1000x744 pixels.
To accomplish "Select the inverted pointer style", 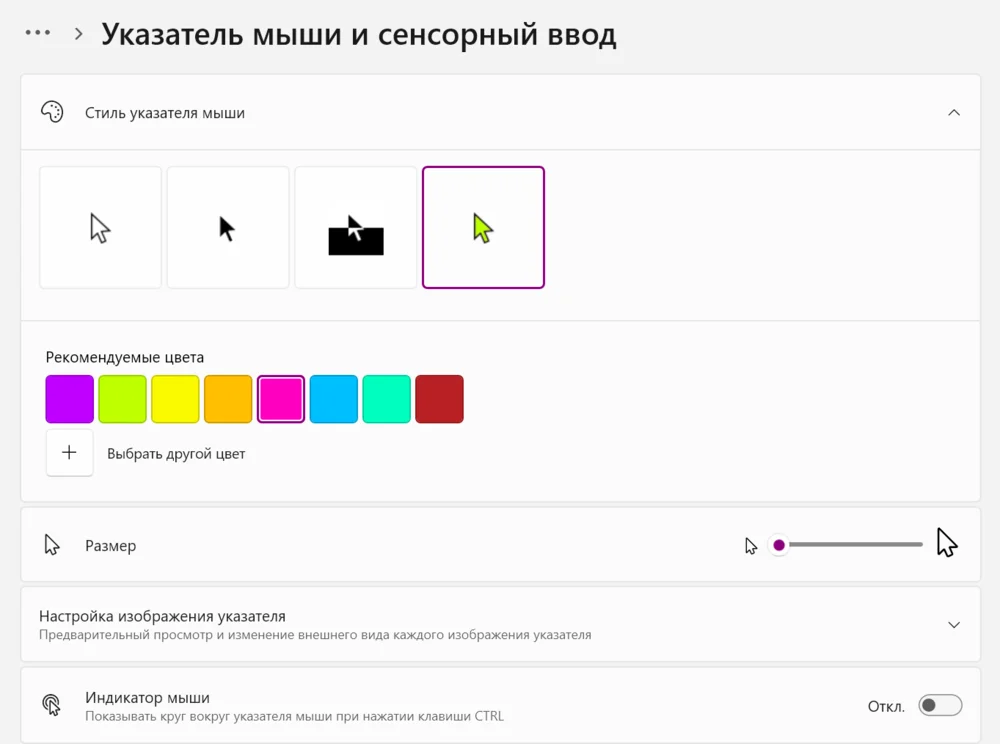I will click(356, 228).
